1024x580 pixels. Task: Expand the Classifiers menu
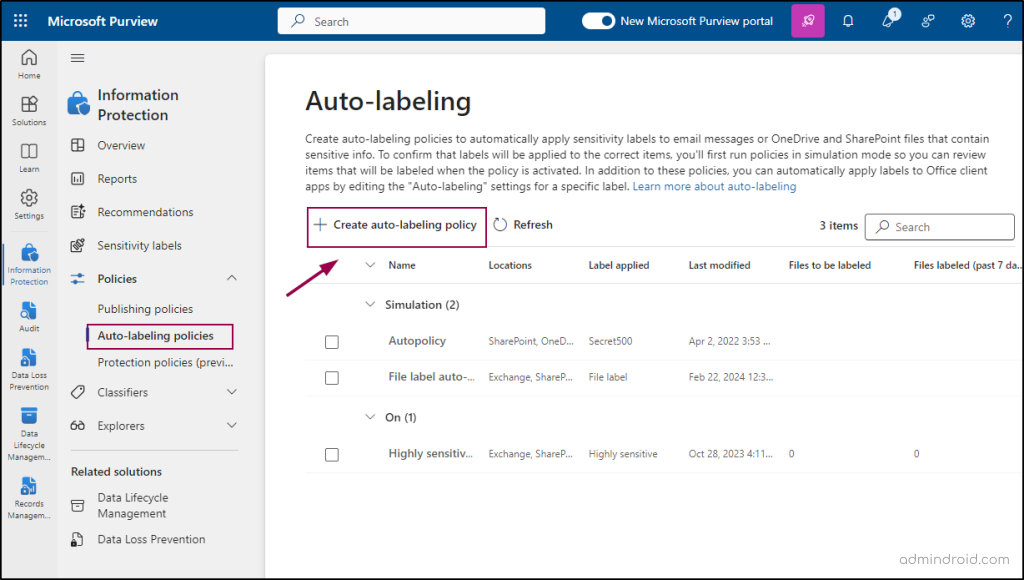tap(232, 392)
